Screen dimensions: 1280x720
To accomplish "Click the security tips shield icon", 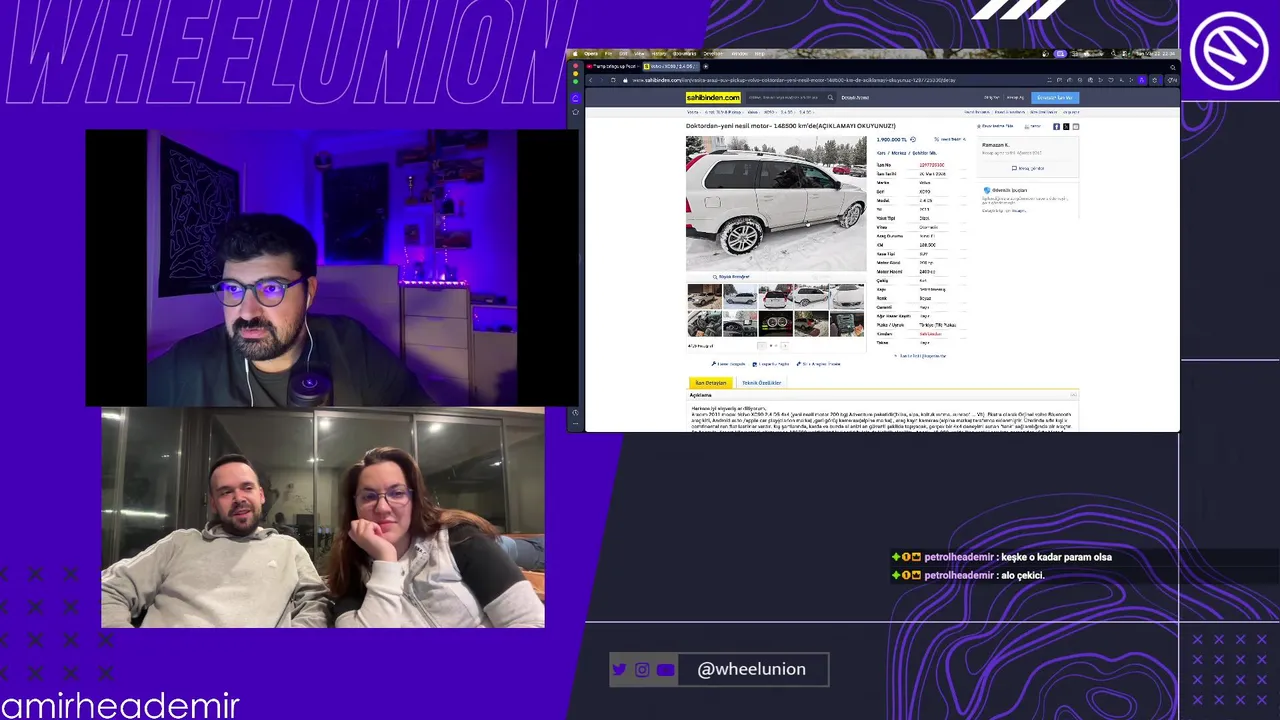I will click(x=987, y=190).
